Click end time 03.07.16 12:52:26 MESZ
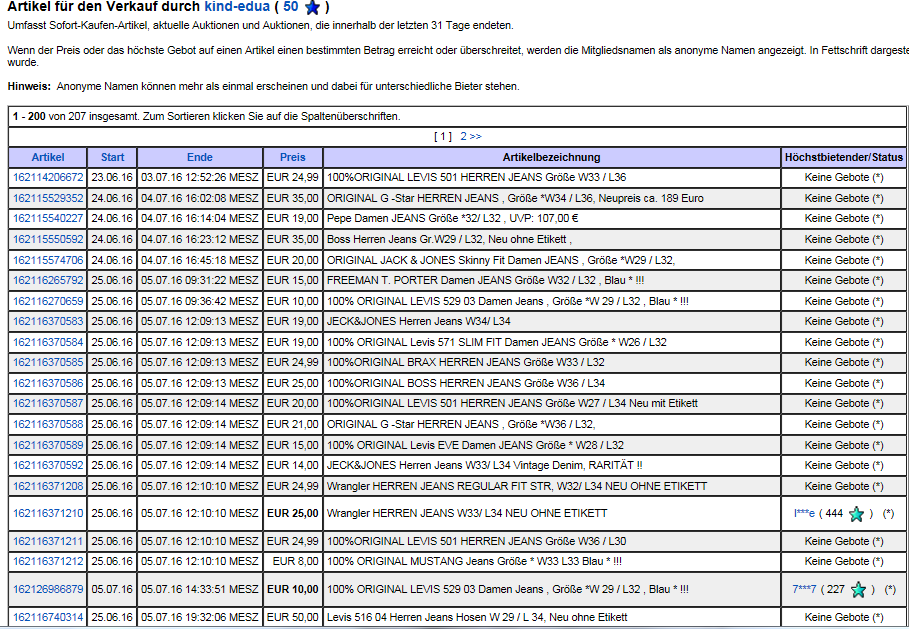Image resolution: width=909 pixels, height=629 pixels. click(x=200, y=177)
